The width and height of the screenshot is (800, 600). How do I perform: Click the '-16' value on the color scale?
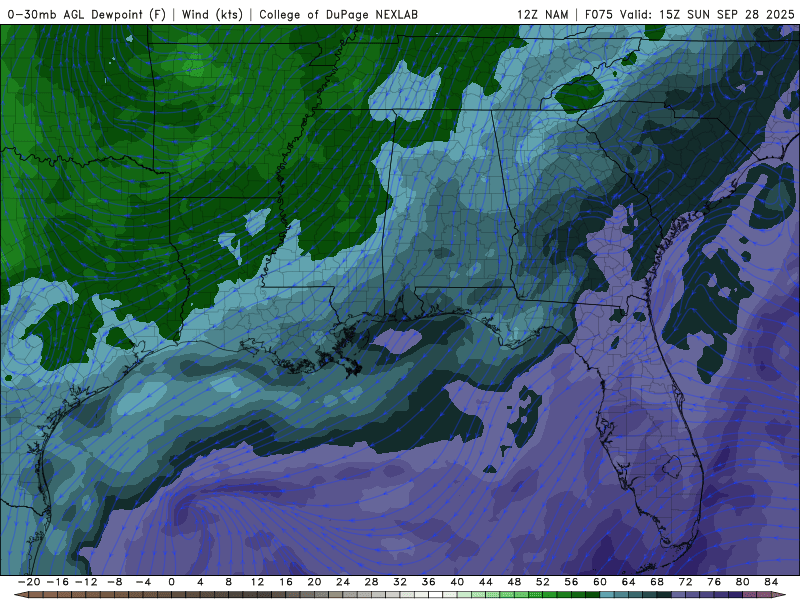[57, 582]
